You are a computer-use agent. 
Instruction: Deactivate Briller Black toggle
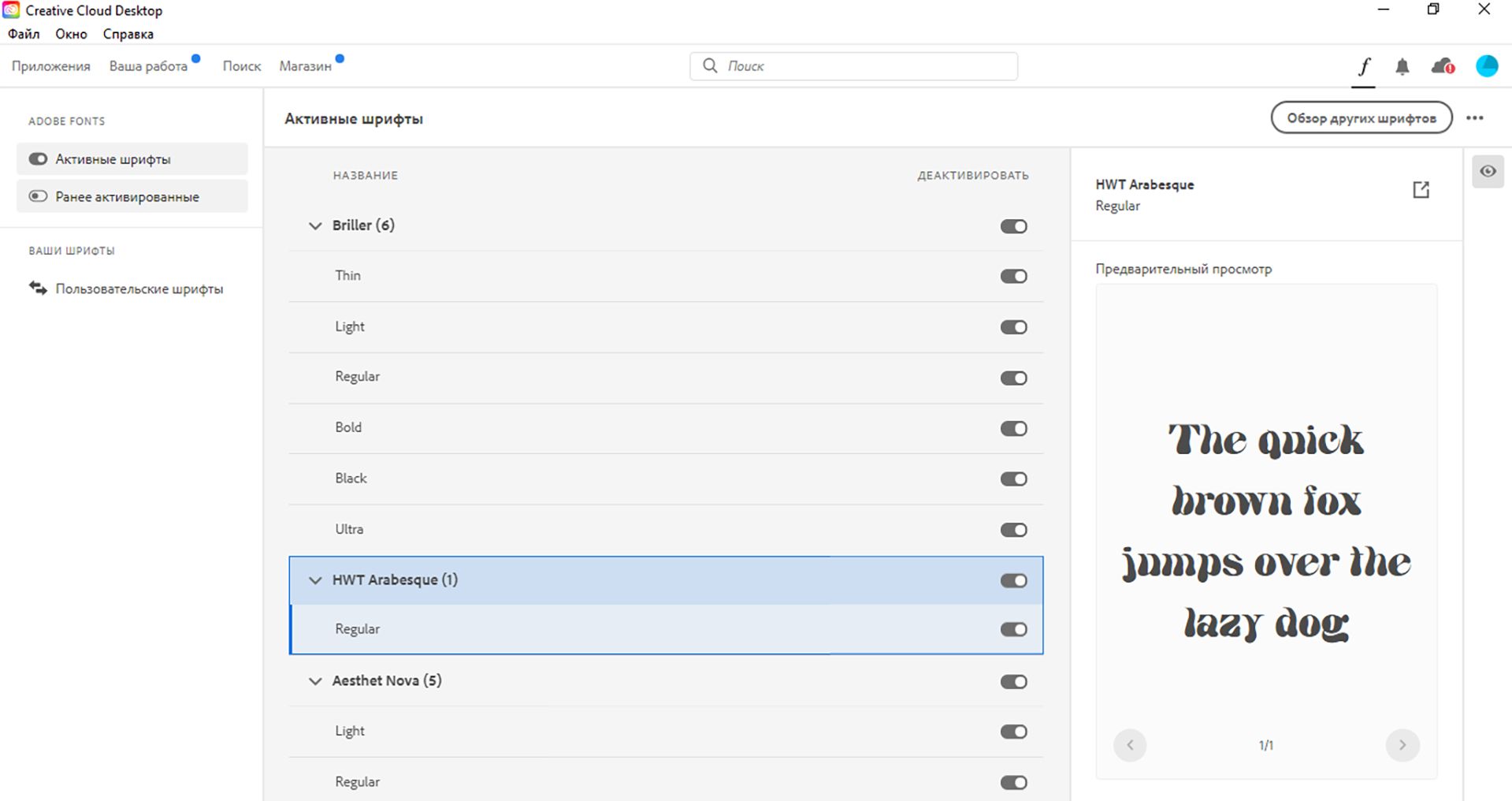pos(1014,479)
